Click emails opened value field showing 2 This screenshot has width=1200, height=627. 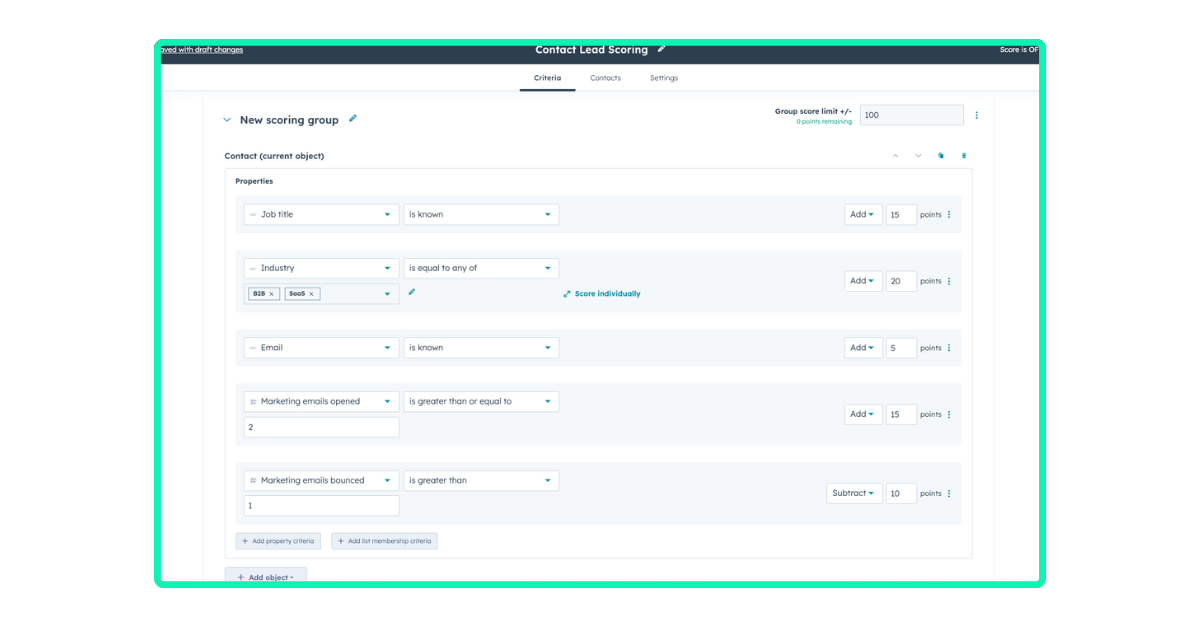point(322,427)
